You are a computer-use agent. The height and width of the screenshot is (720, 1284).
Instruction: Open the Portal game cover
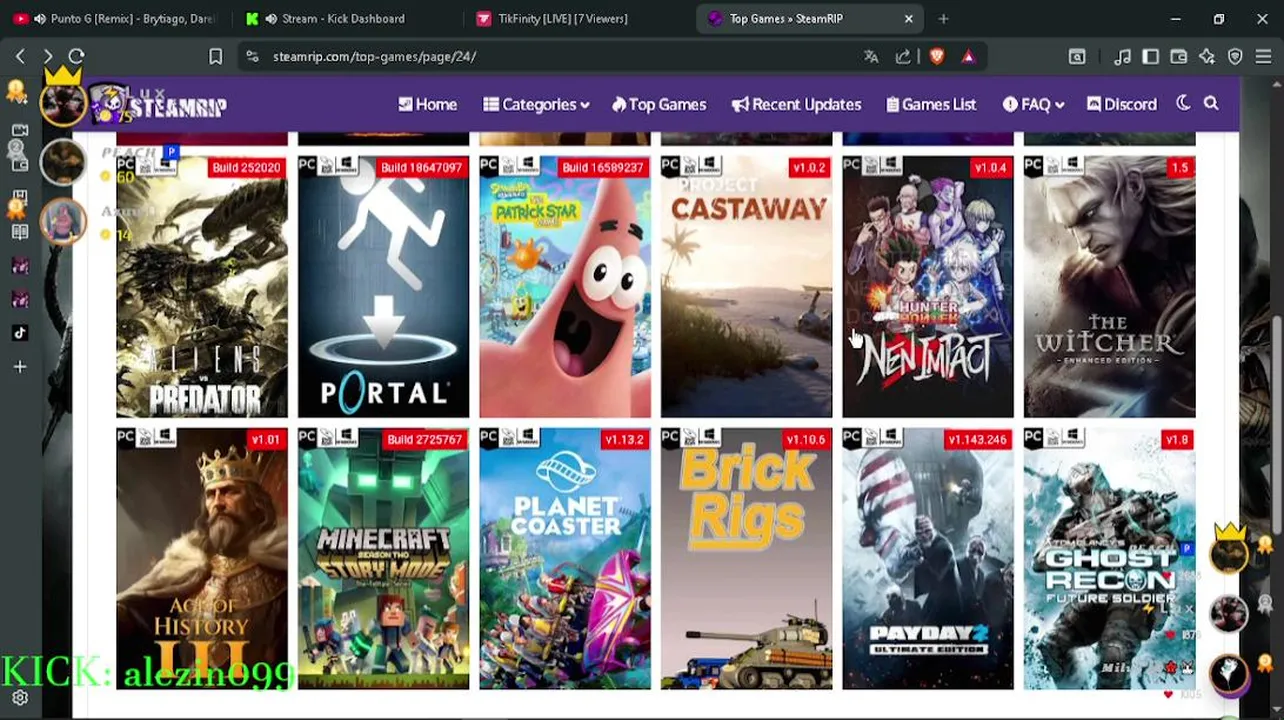click(x=383, y=286)
